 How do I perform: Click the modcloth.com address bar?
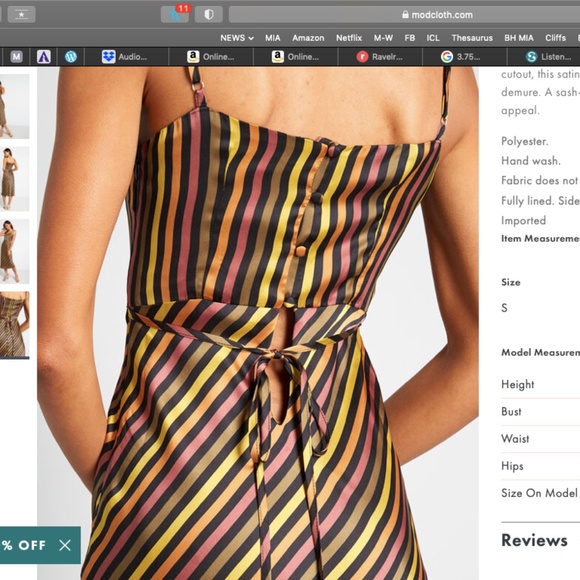click(x=404, y=14)
